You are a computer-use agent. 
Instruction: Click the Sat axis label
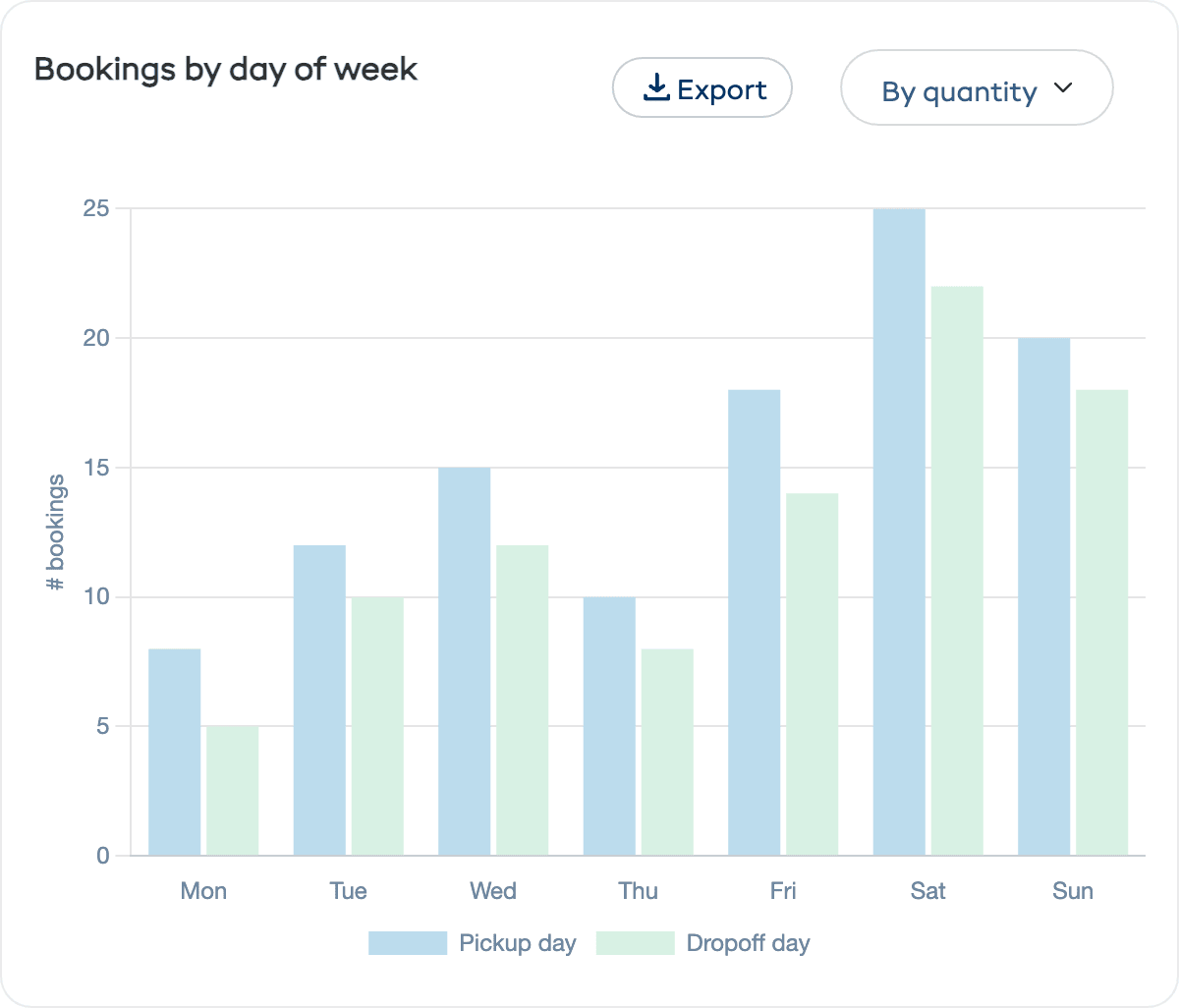pyautogui.click(x=927, y=890)
